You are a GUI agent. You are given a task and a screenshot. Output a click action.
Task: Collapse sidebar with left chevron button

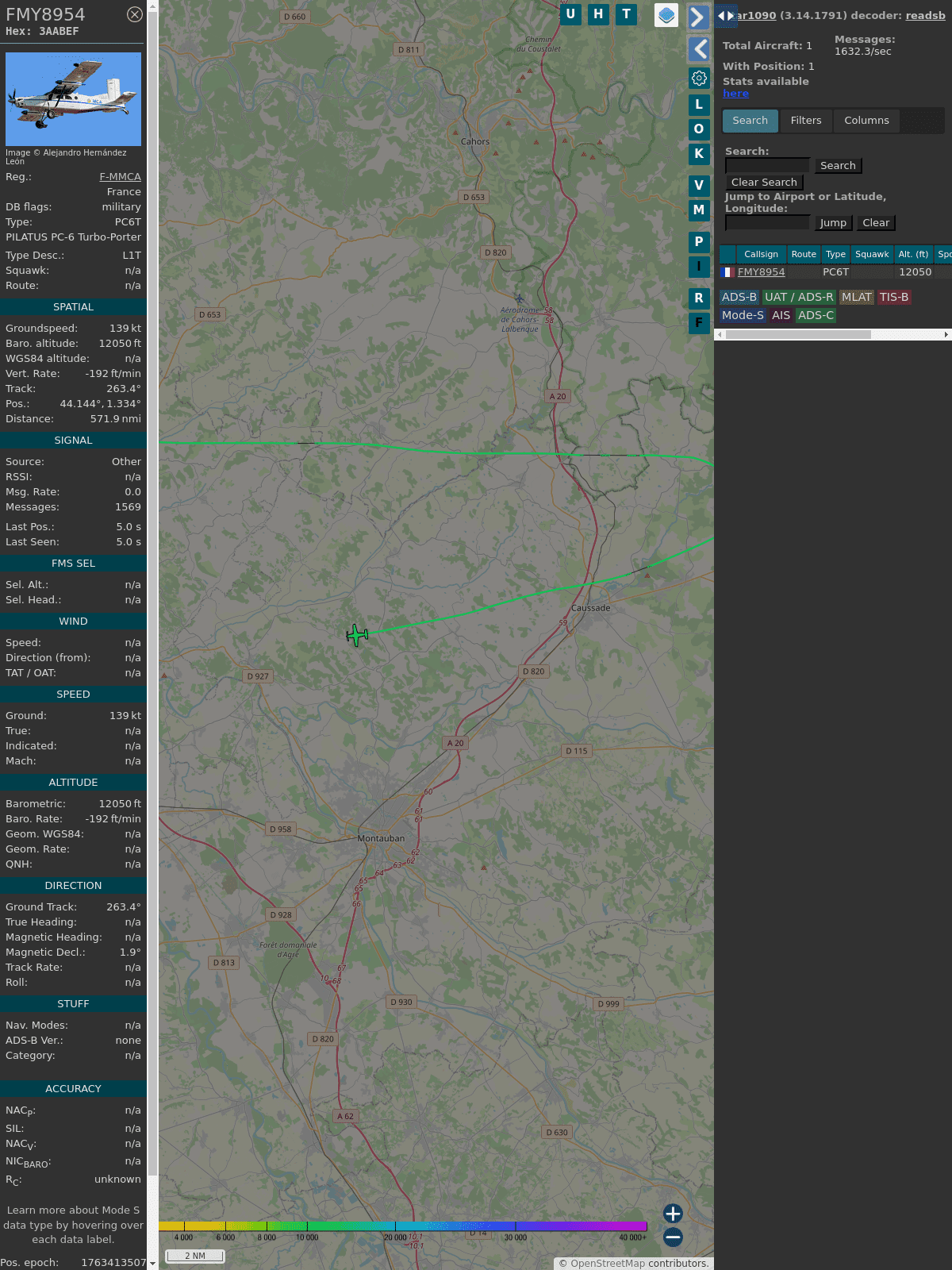pyautogui.click(x=699, y=49)
